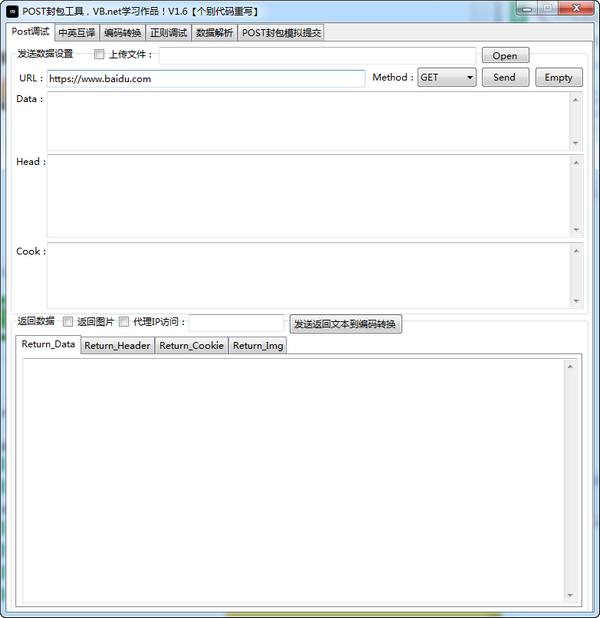Viewport: 600px width, 618px height.
Task: Check the 代理IP访问 proxy checkbox
Action: [124, 322]
